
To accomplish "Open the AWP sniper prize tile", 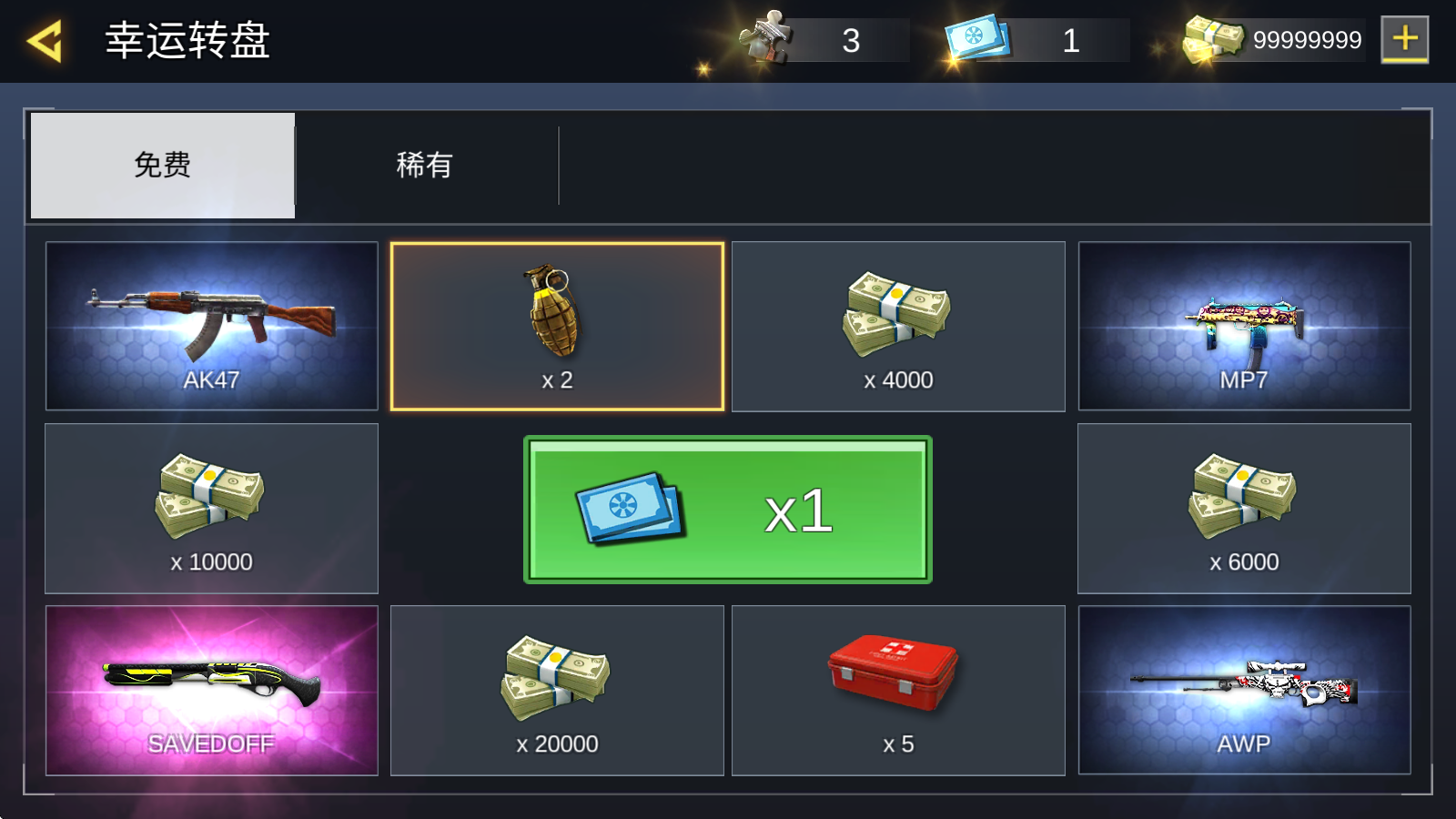I will 1244,691.
